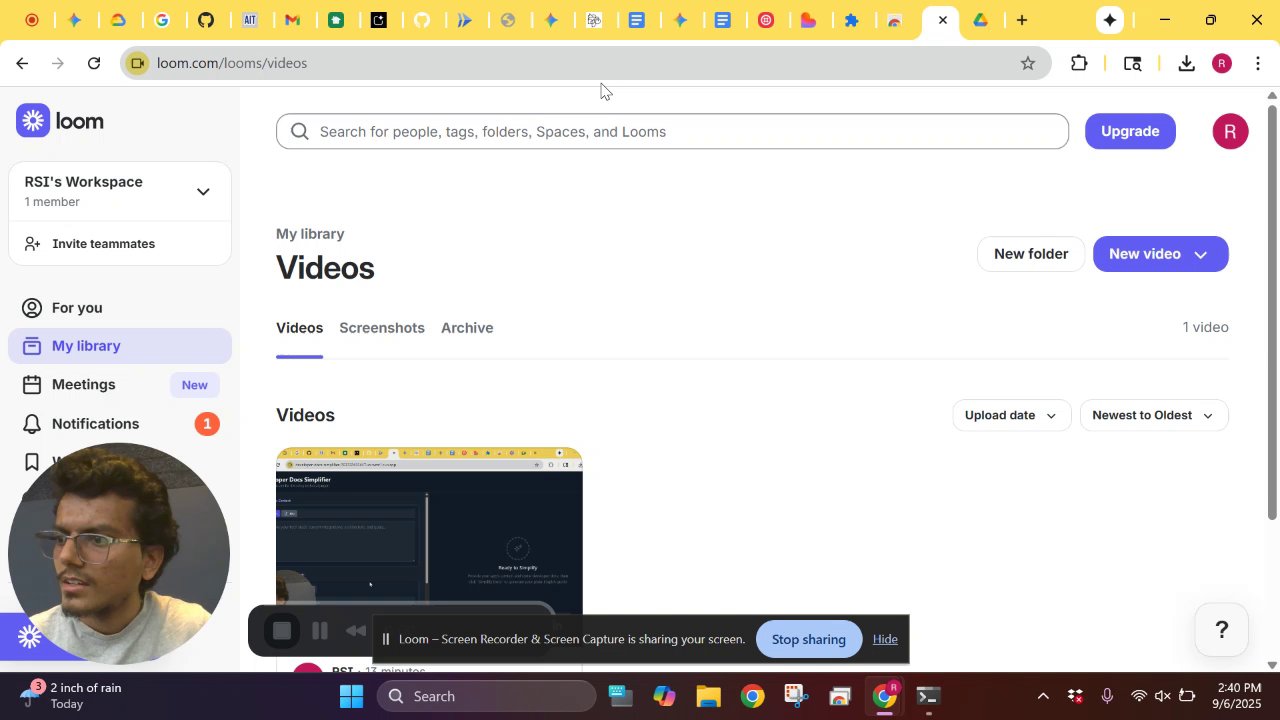Select My library in sidebar
This screenshot has width=1280, height=720.
(120, 346)
